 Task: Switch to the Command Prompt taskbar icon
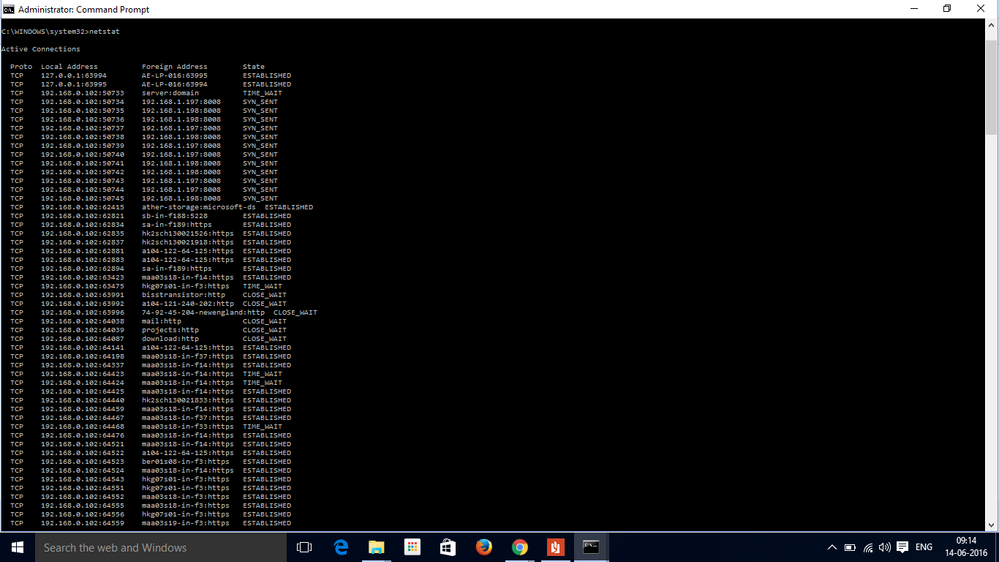click(591, 547)
